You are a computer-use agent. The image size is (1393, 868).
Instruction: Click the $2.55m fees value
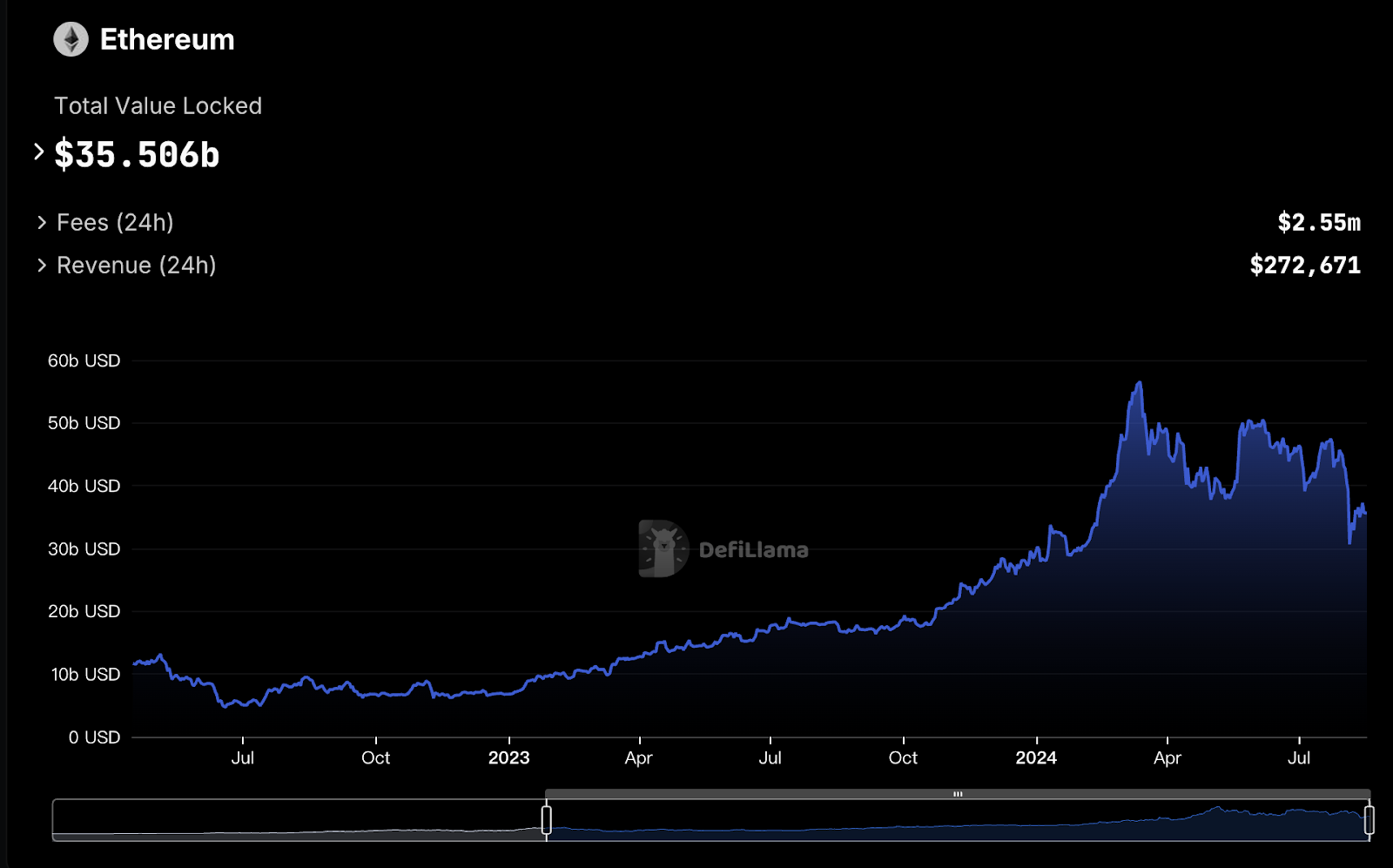click(1319, 222)
